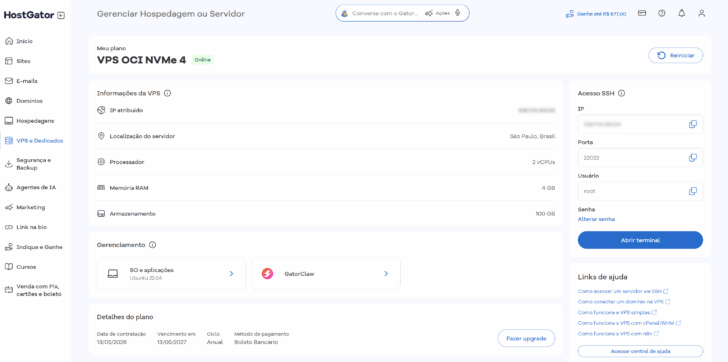Screen dimensions: 728x362
Task: Click the Segurança e Backup download icon
Action: [x=8, y=164]
